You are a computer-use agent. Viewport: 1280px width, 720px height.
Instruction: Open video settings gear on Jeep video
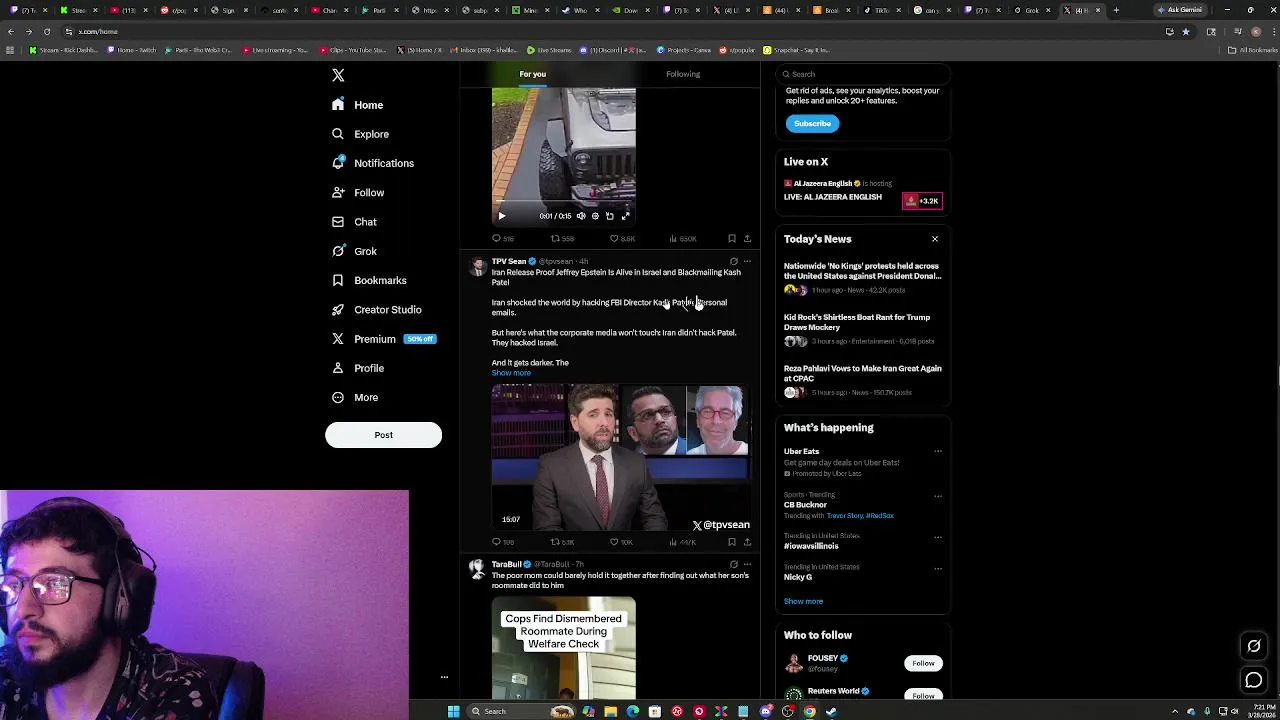pyautogui.click(x=595, y=216)
